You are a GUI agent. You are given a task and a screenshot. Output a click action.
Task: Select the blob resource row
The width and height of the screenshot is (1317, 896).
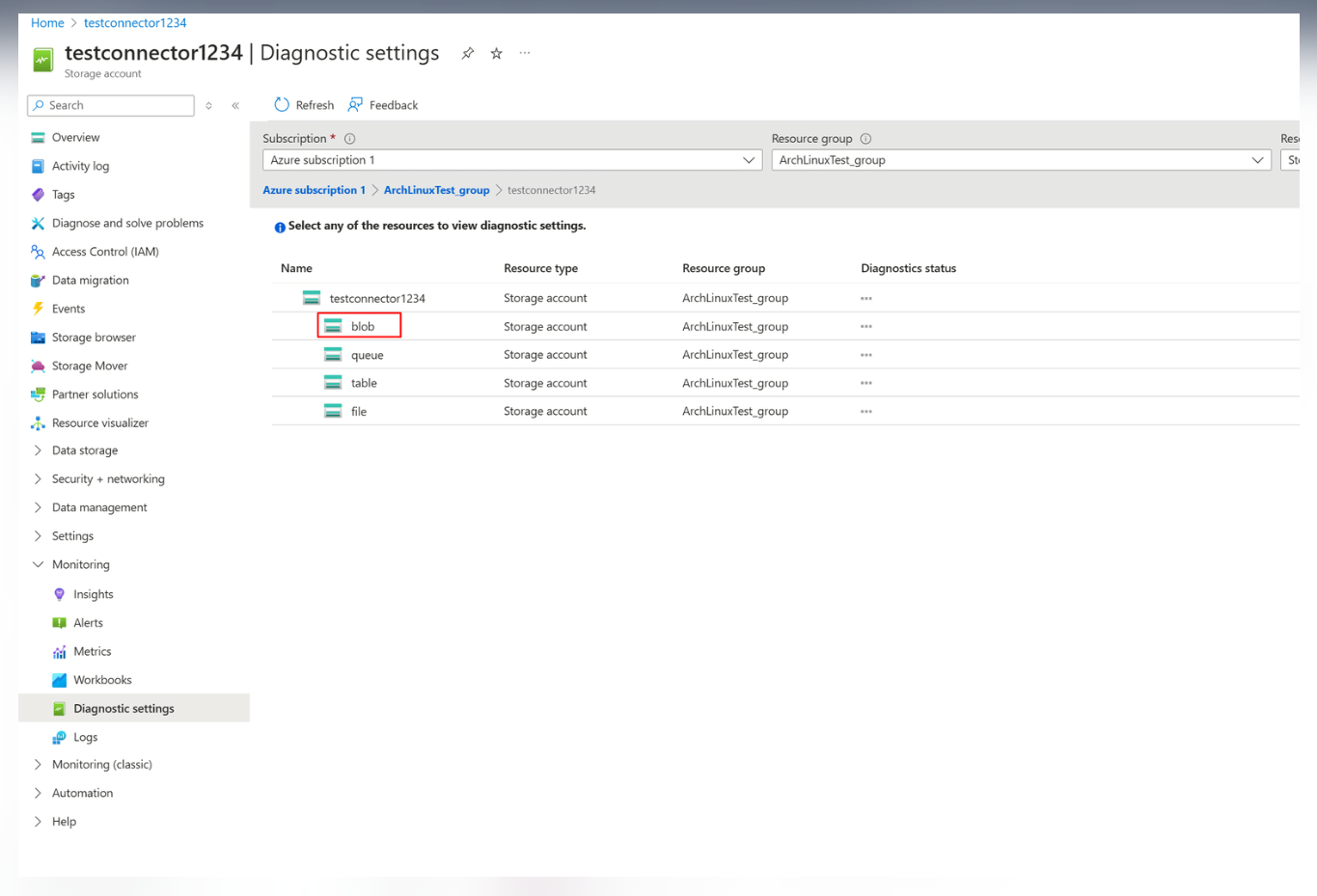[362, 327]
